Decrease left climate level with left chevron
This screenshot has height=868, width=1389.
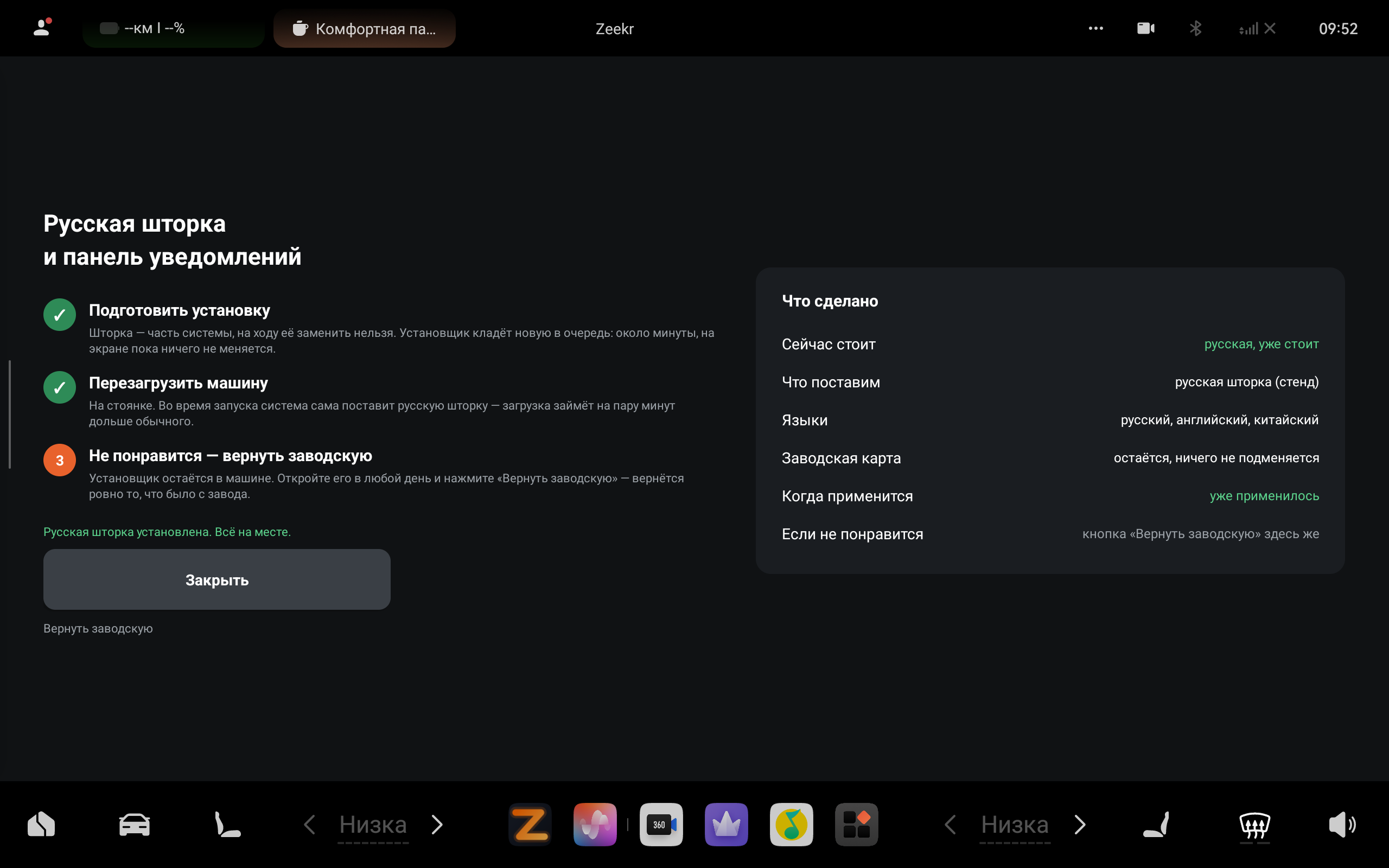[x=309, y=825]
